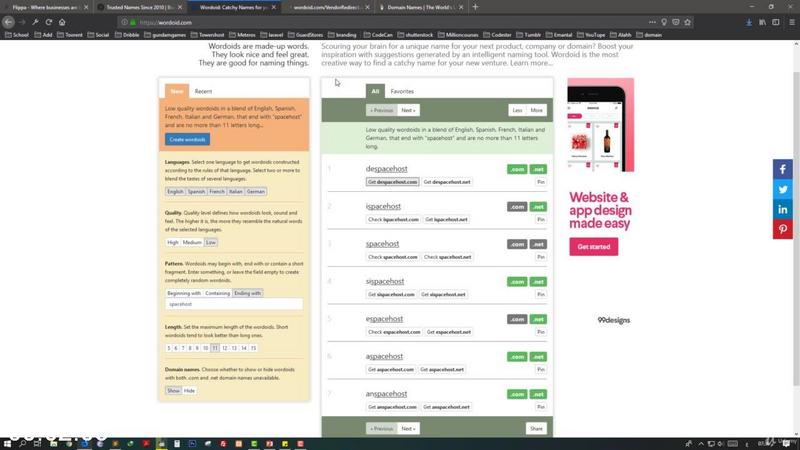The image size is (800, 450).
Task: Open the taskbar search icon
Action: (22, 444)
